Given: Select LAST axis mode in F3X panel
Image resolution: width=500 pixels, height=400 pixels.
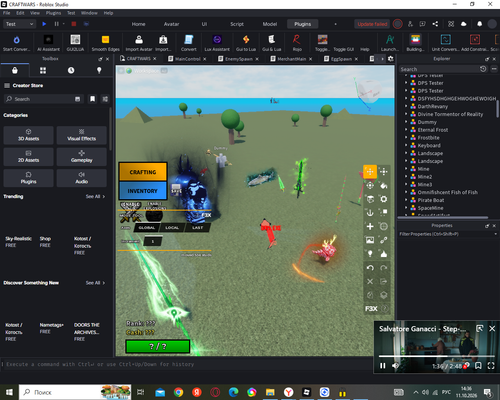Looking at the screenshot, I should [197, 228].
